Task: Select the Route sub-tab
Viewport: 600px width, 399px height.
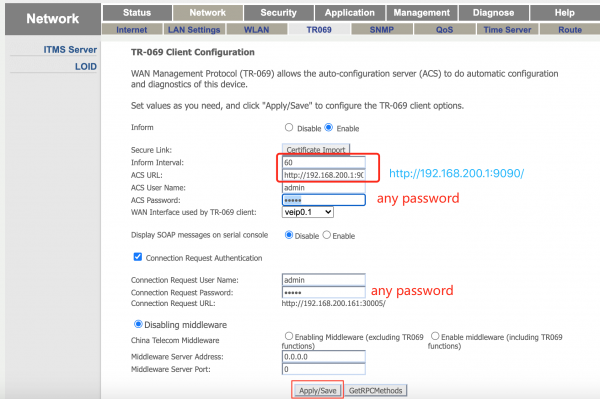Action: [570, 29]
